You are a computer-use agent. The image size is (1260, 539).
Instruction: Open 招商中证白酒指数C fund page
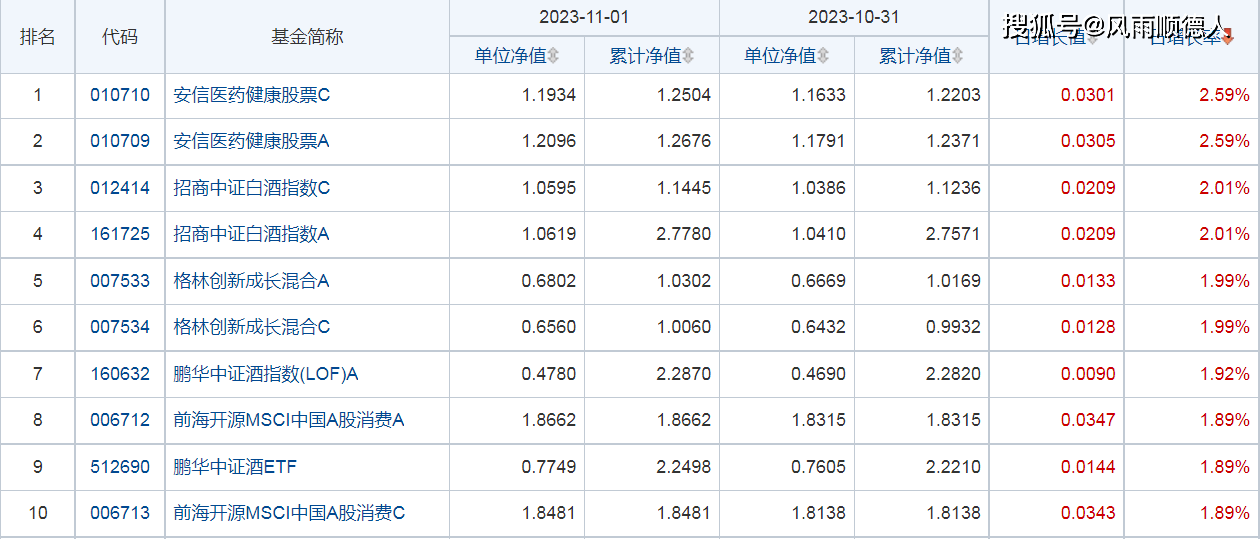pos(251,188)
